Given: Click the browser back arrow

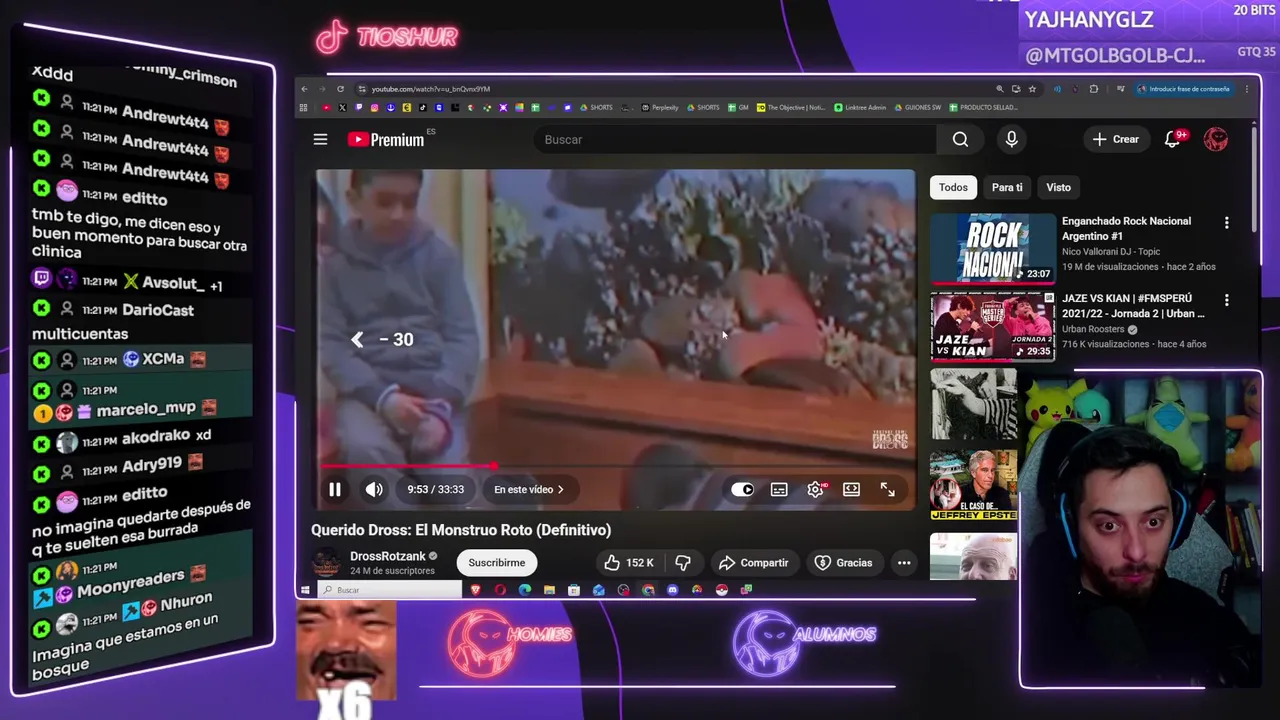Looking at the screenshot, I should pyautogui.click(x=306, y=89).
